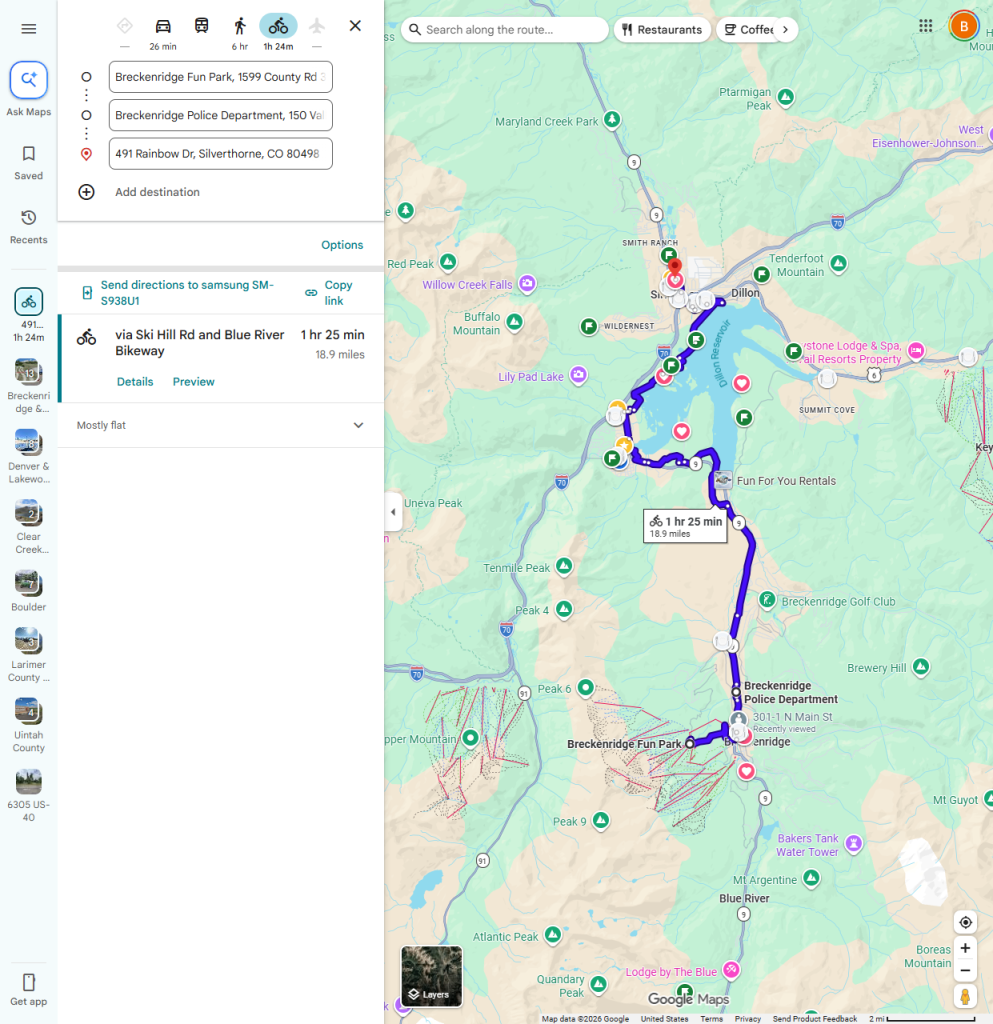The width and height of the screenshot is (993, 1024).
Task: Select flights travel mode
Action: point(317,26)
